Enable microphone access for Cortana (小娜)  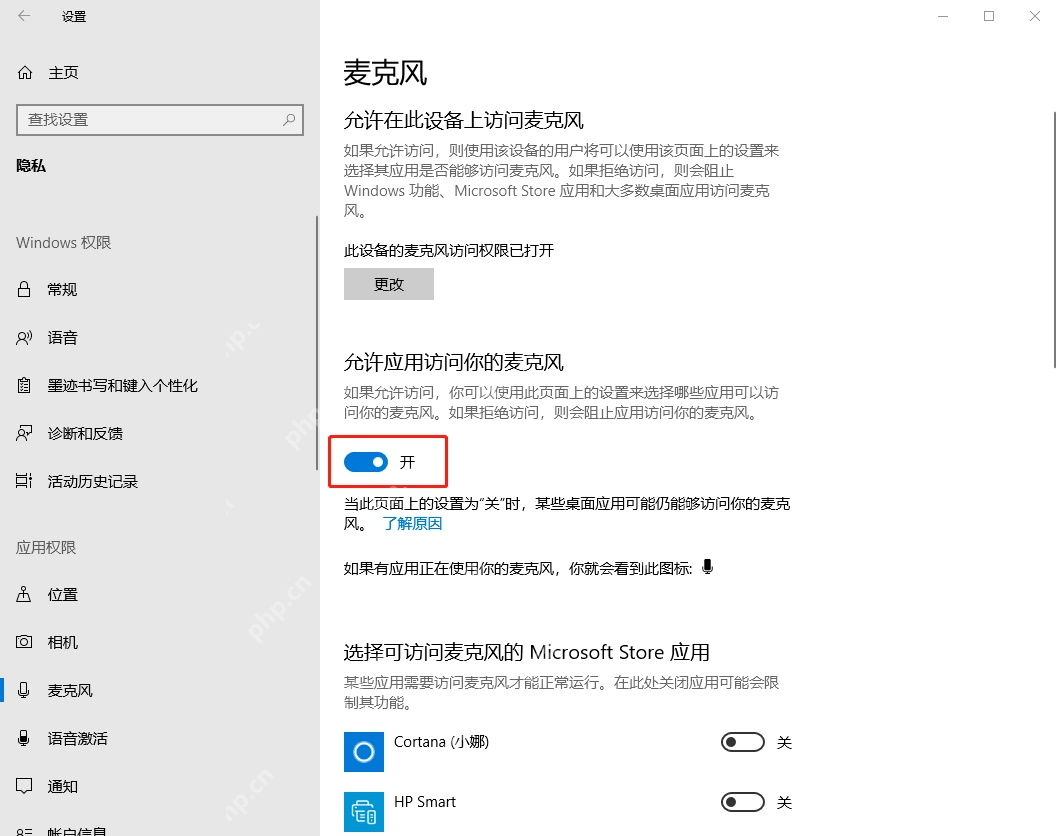(743, 742)
